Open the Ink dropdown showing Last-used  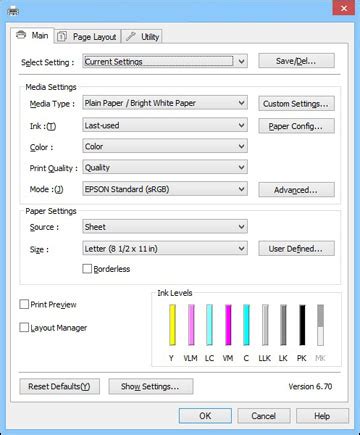coord(165,125)
